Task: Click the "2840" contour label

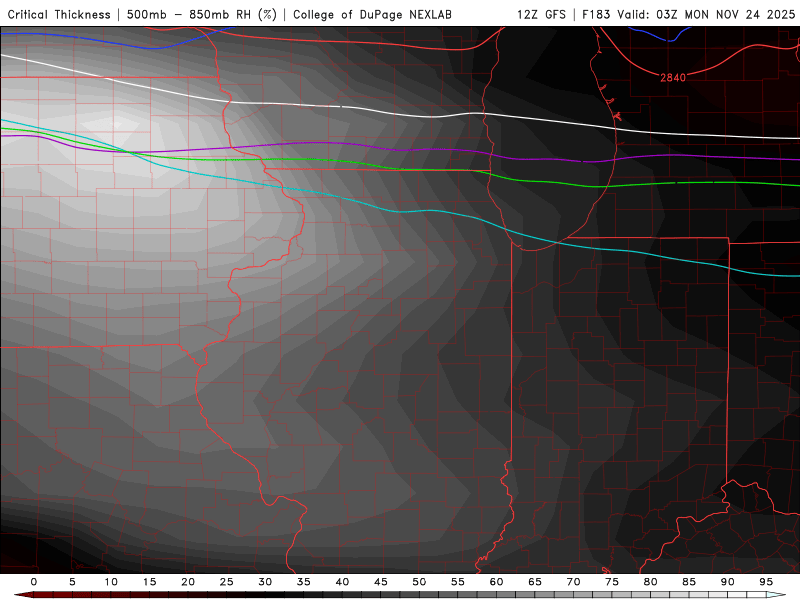Action: pyautogui.click(x=673, y=78)
